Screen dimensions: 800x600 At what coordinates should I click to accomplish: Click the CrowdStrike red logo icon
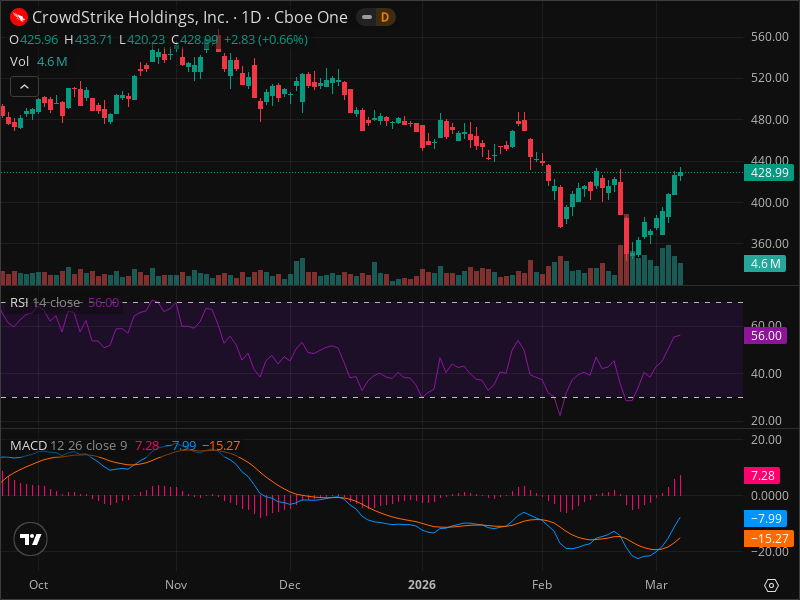point(19,17)
